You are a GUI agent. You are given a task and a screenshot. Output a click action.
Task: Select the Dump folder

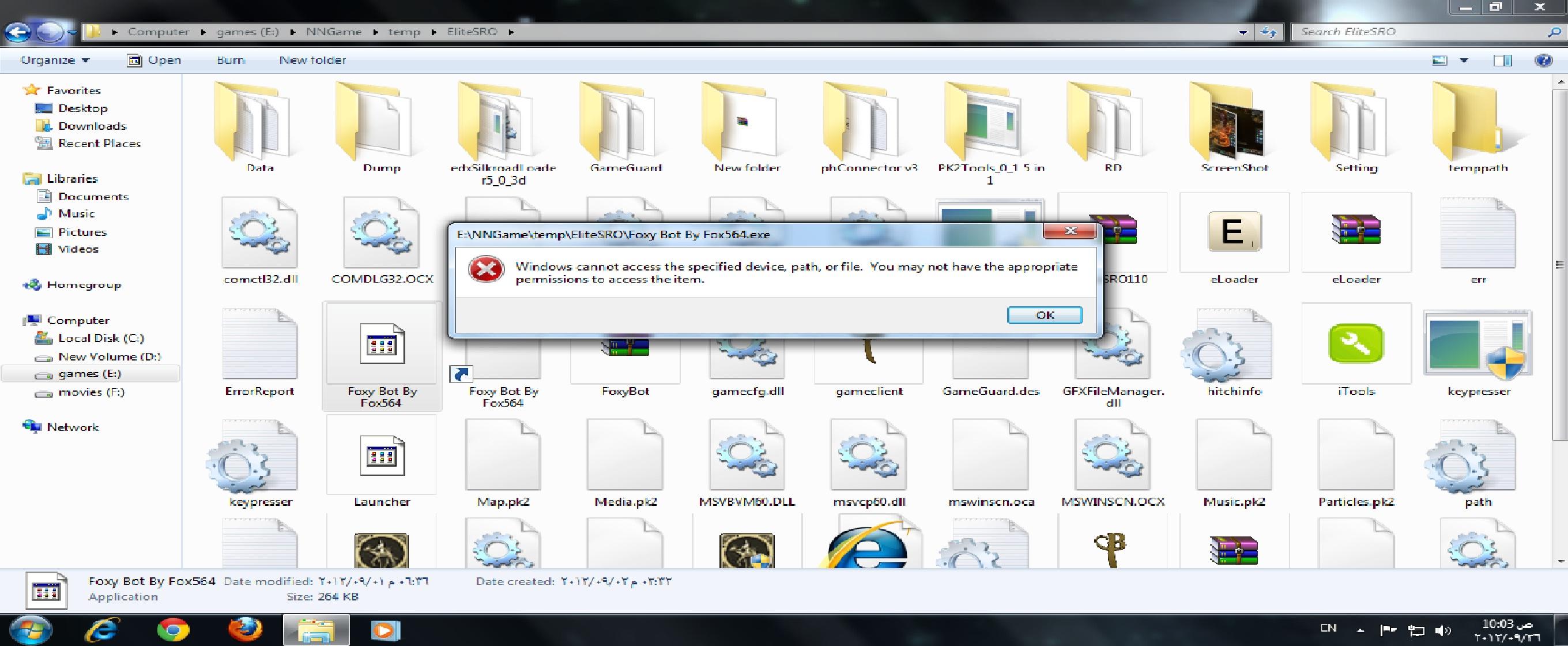click(382, 128)
